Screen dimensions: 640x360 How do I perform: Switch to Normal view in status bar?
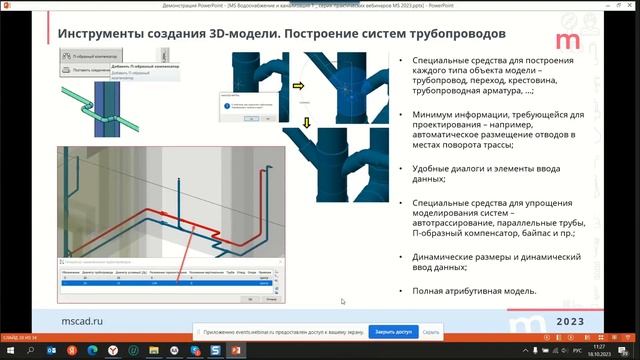[587, 338]
